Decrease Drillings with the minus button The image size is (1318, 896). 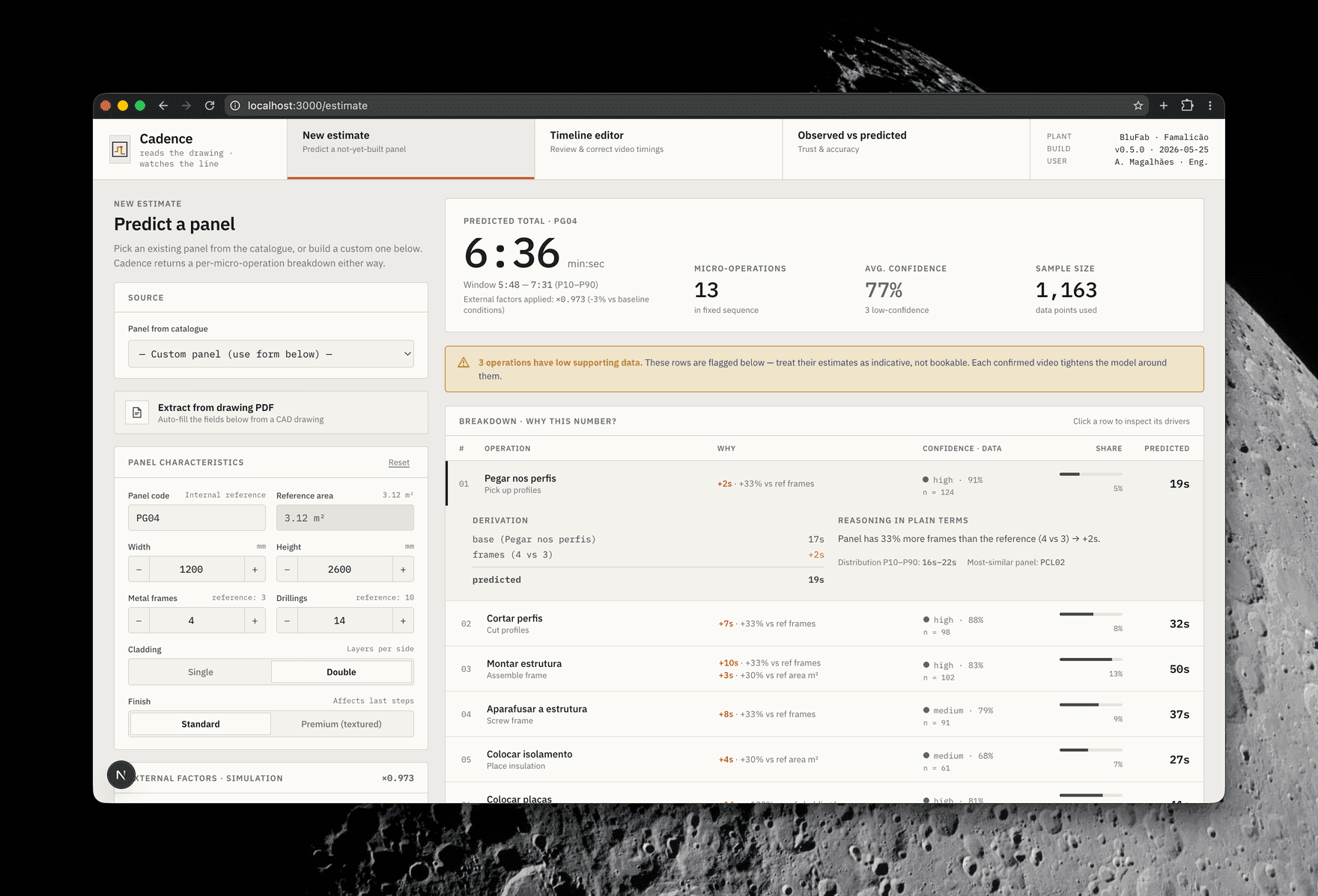287,621
